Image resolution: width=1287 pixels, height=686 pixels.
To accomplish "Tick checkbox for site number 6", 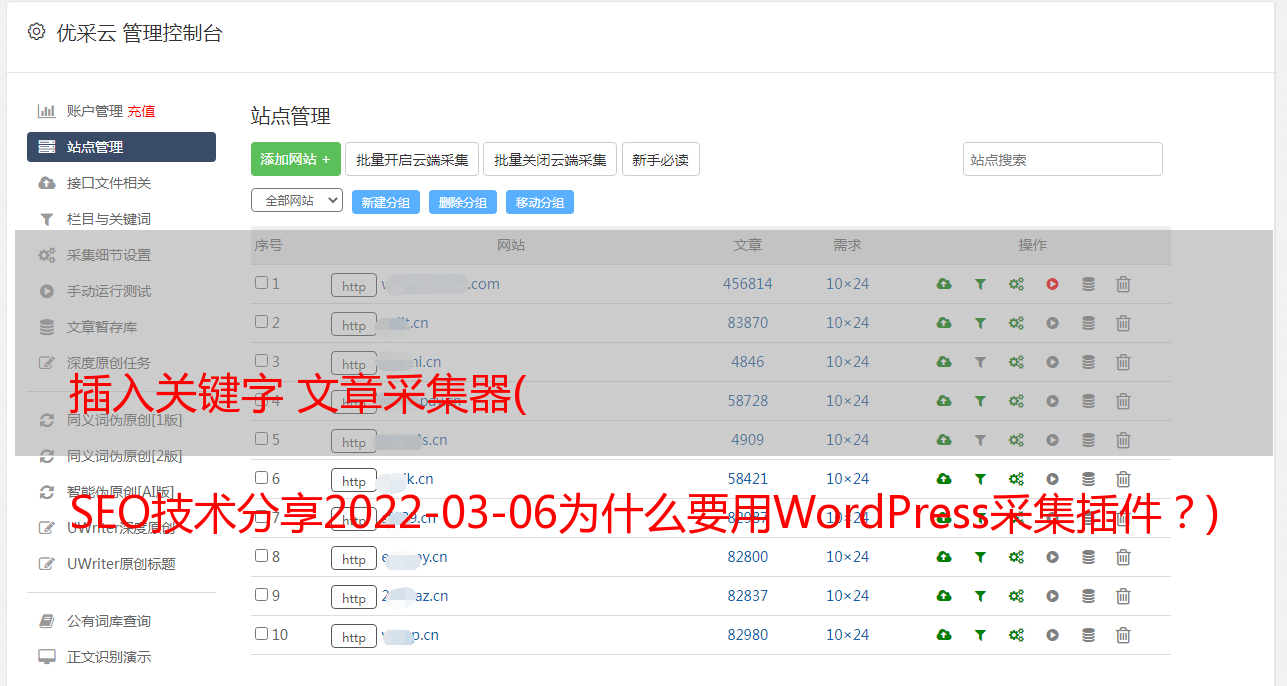I will (x=261, y=478).
